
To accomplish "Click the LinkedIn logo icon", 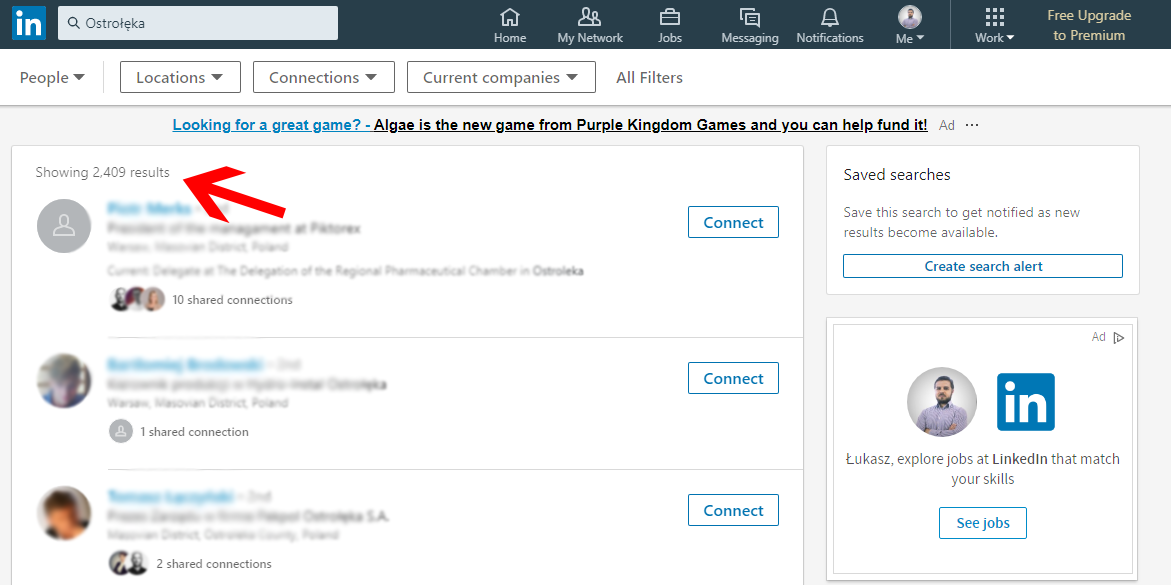I will 28,23.
